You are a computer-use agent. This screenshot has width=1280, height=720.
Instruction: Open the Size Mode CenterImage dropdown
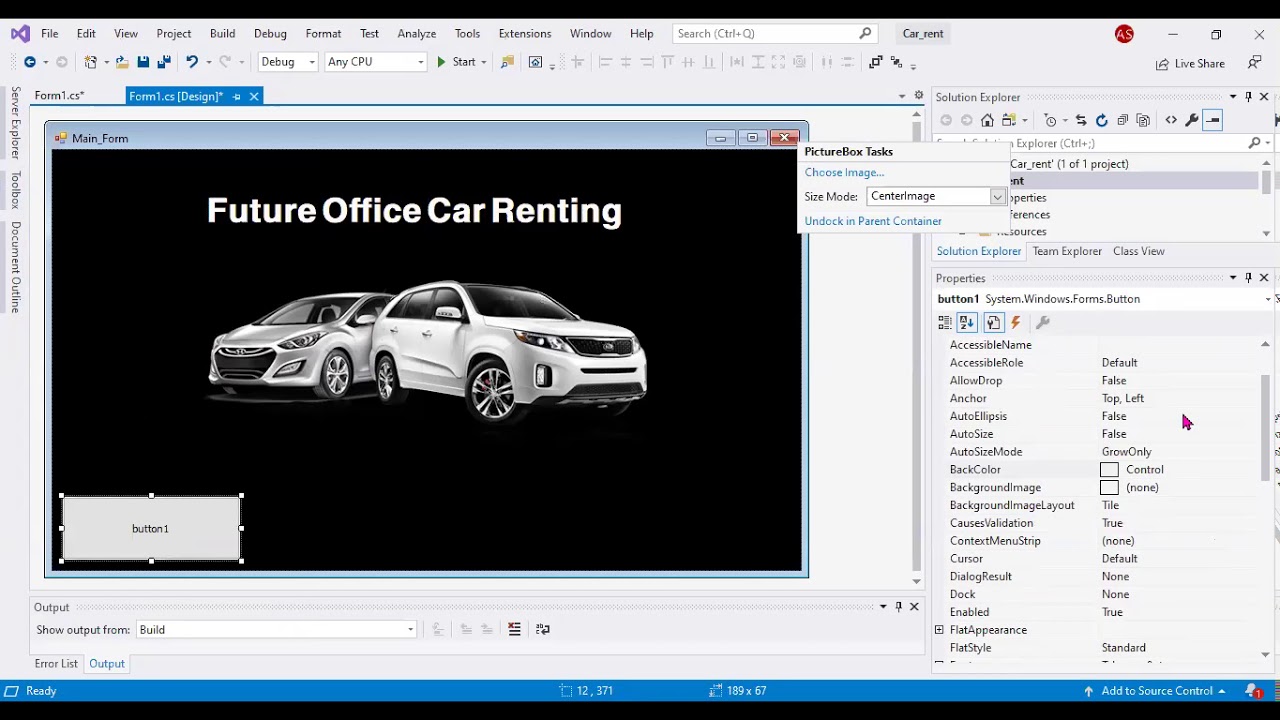[x=997, y=197]
